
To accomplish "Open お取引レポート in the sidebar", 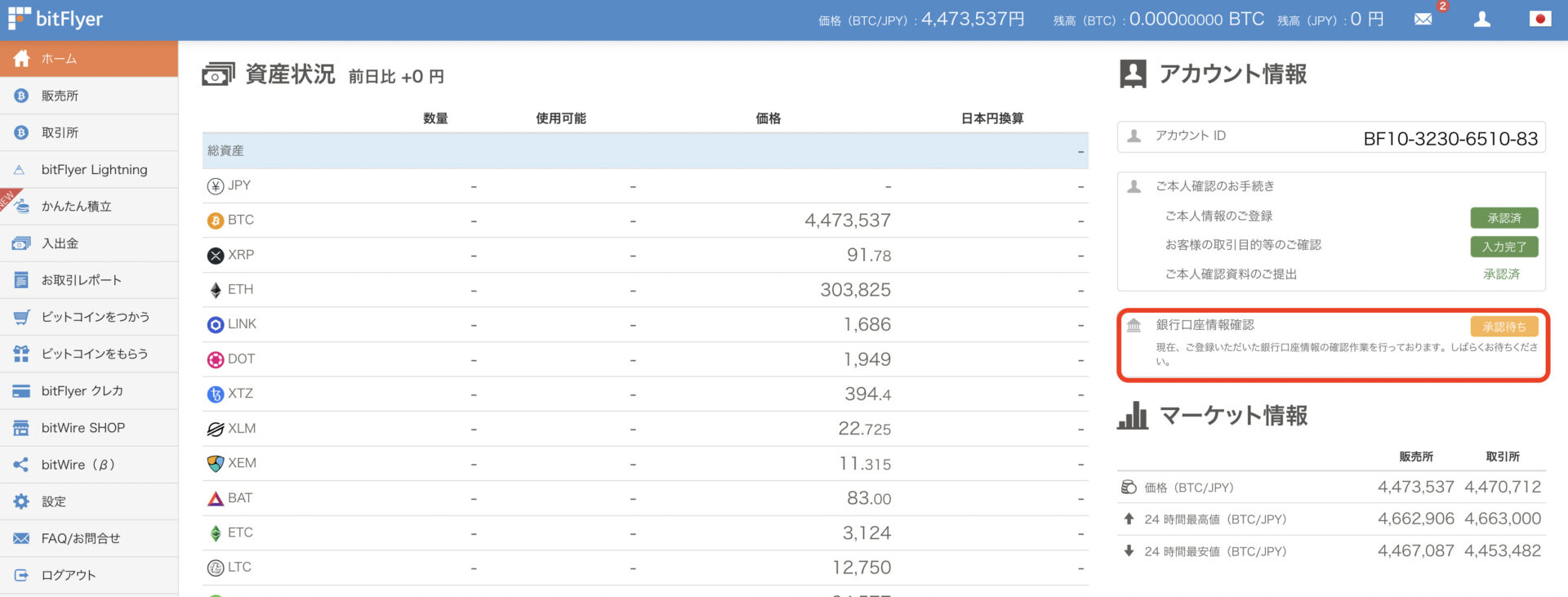I will pyautogui.click(x=89, y=280).
